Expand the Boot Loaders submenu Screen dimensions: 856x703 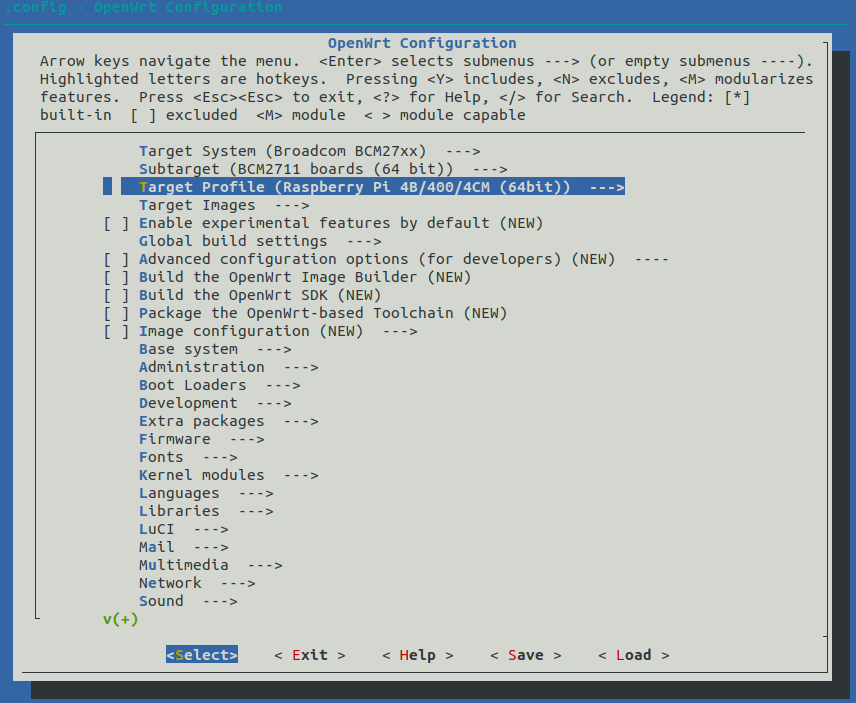pos(219,385)
